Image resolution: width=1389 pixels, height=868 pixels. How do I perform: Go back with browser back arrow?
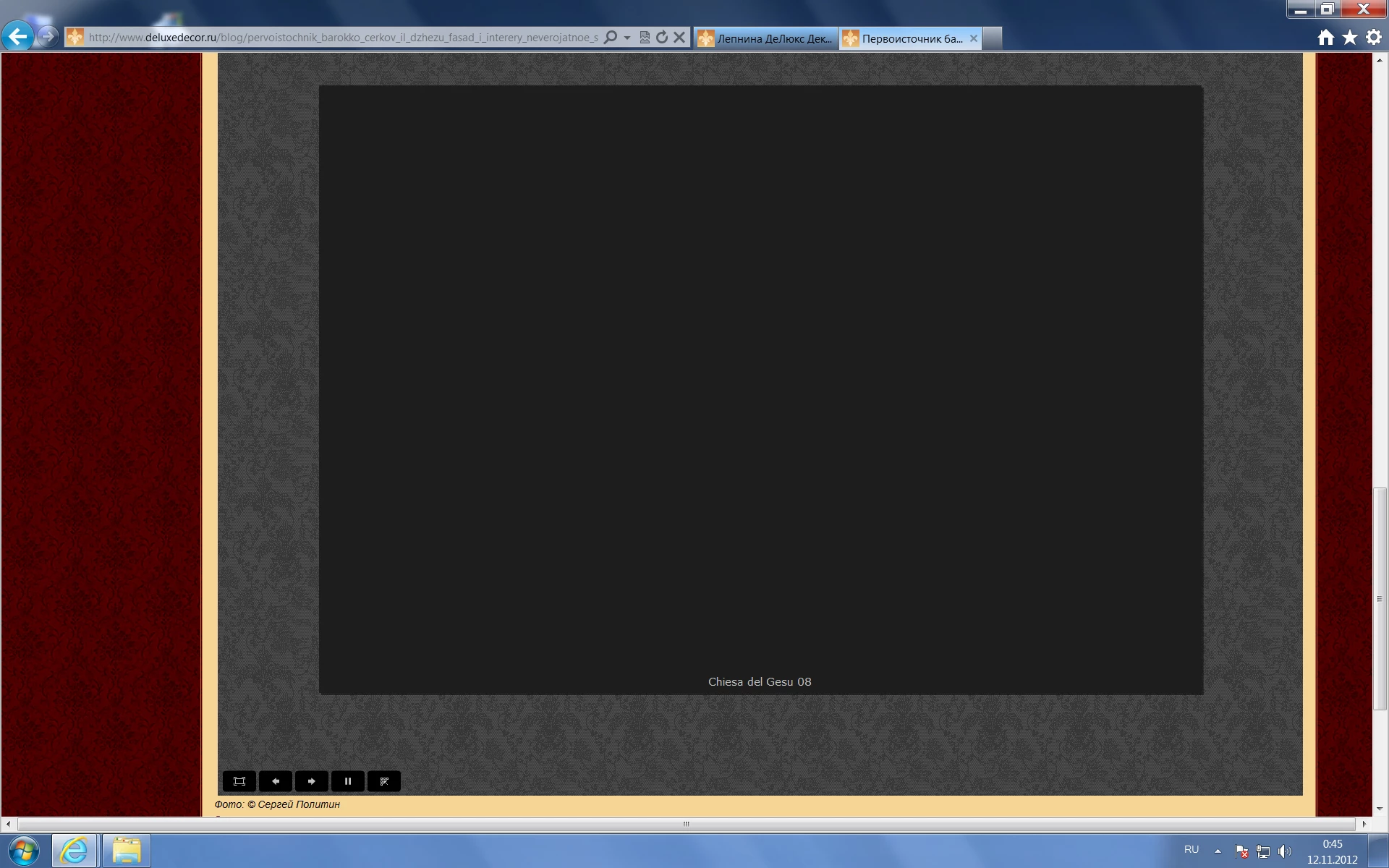(x=18, y=36)
